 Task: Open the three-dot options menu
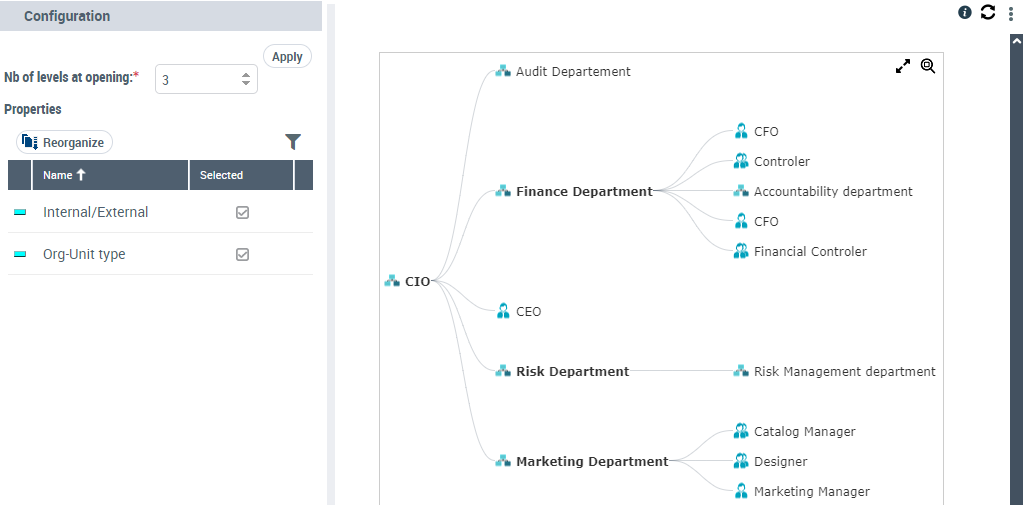[x=1010, y=13]
